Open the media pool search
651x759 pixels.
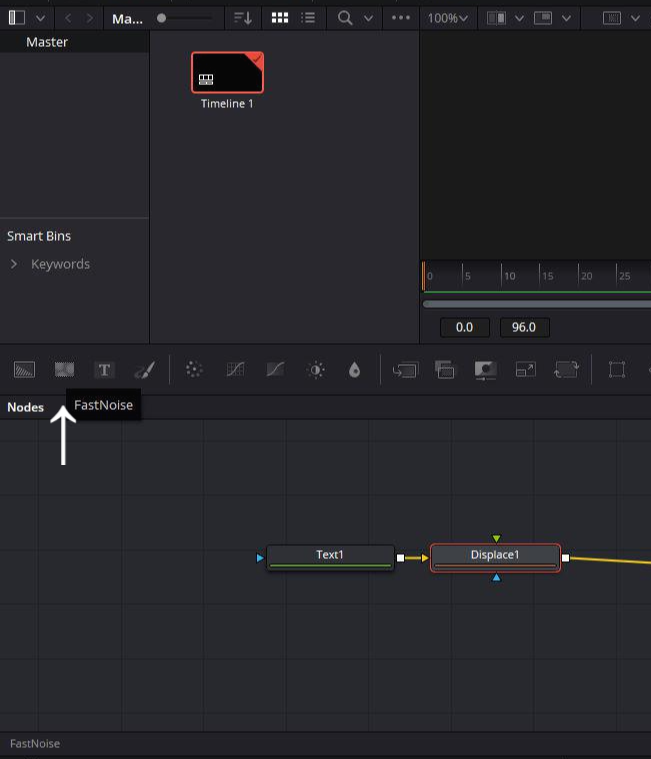345,18
